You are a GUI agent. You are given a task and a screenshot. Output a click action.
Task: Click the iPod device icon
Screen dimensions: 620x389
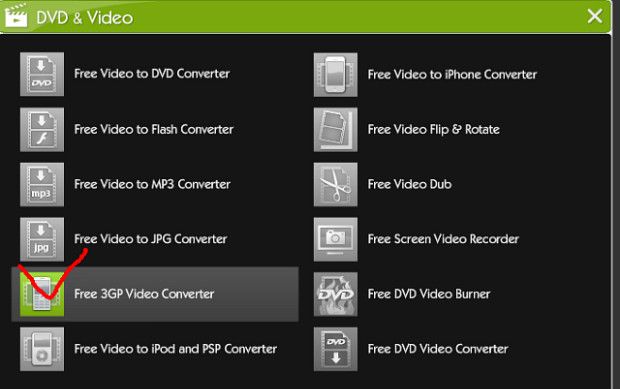click(42, 349)
